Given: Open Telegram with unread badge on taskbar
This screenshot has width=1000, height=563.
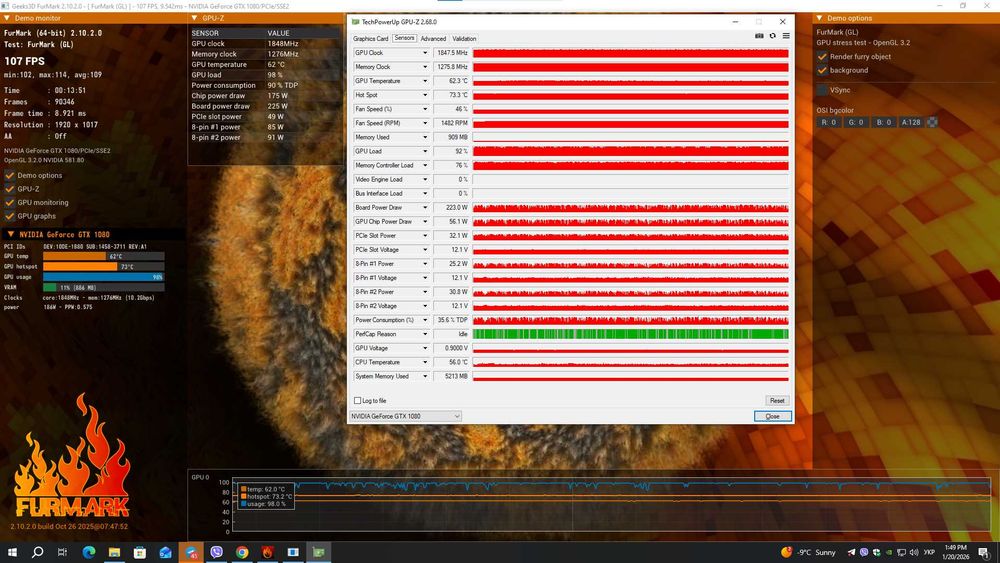Looking at the screenshot, I should [x=191, y=552].
